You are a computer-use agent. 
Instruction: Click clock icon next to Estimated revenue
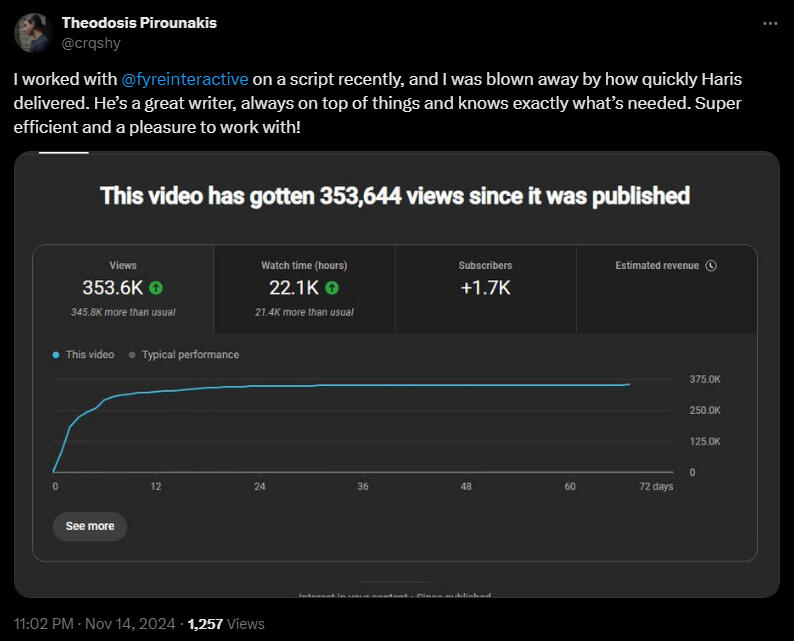coord(710,266)
